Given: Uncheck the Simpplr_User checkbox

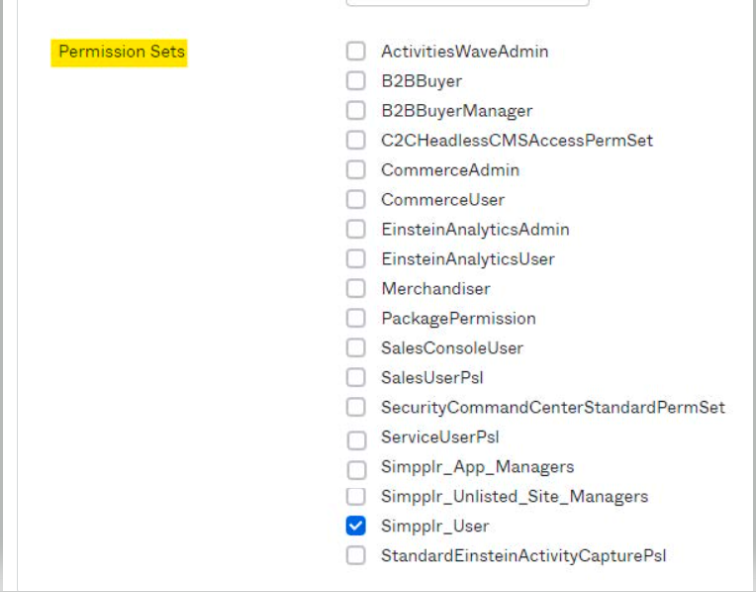Looking at the screenshot, I should (x=356, y=526).
